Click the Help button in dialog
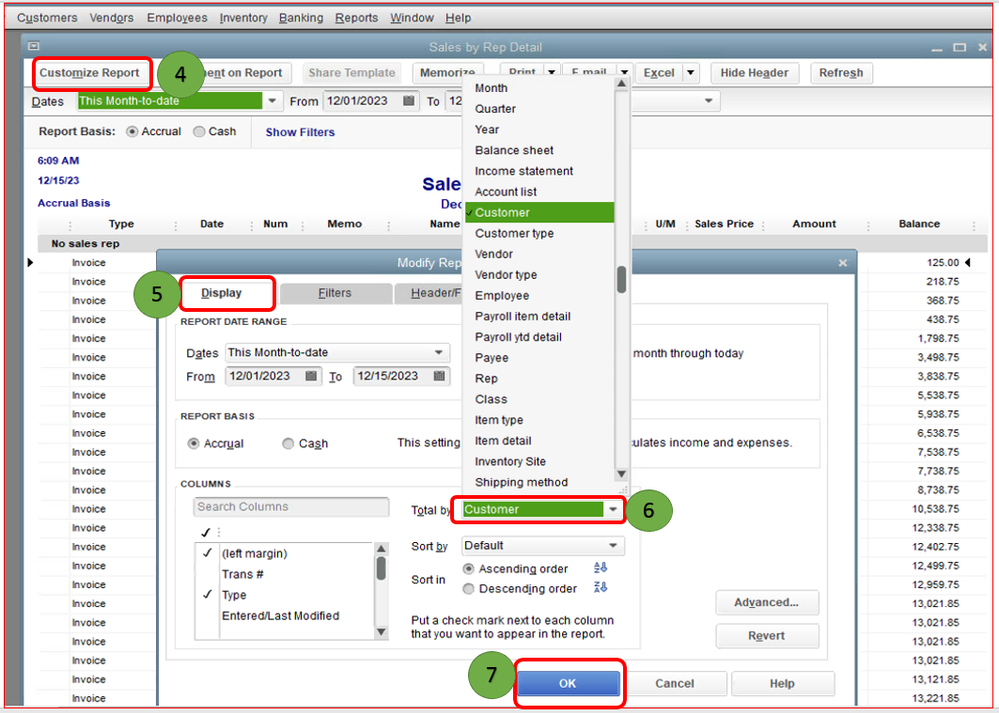This screenshot has width=999, height=713. tap(782, 683)
